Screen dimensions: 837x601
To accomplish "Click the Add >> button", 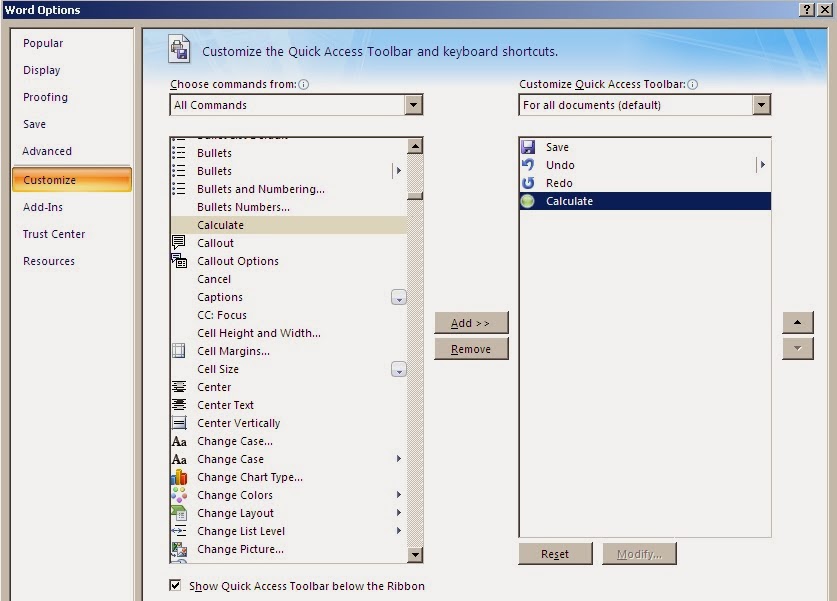I will point(471,323).
